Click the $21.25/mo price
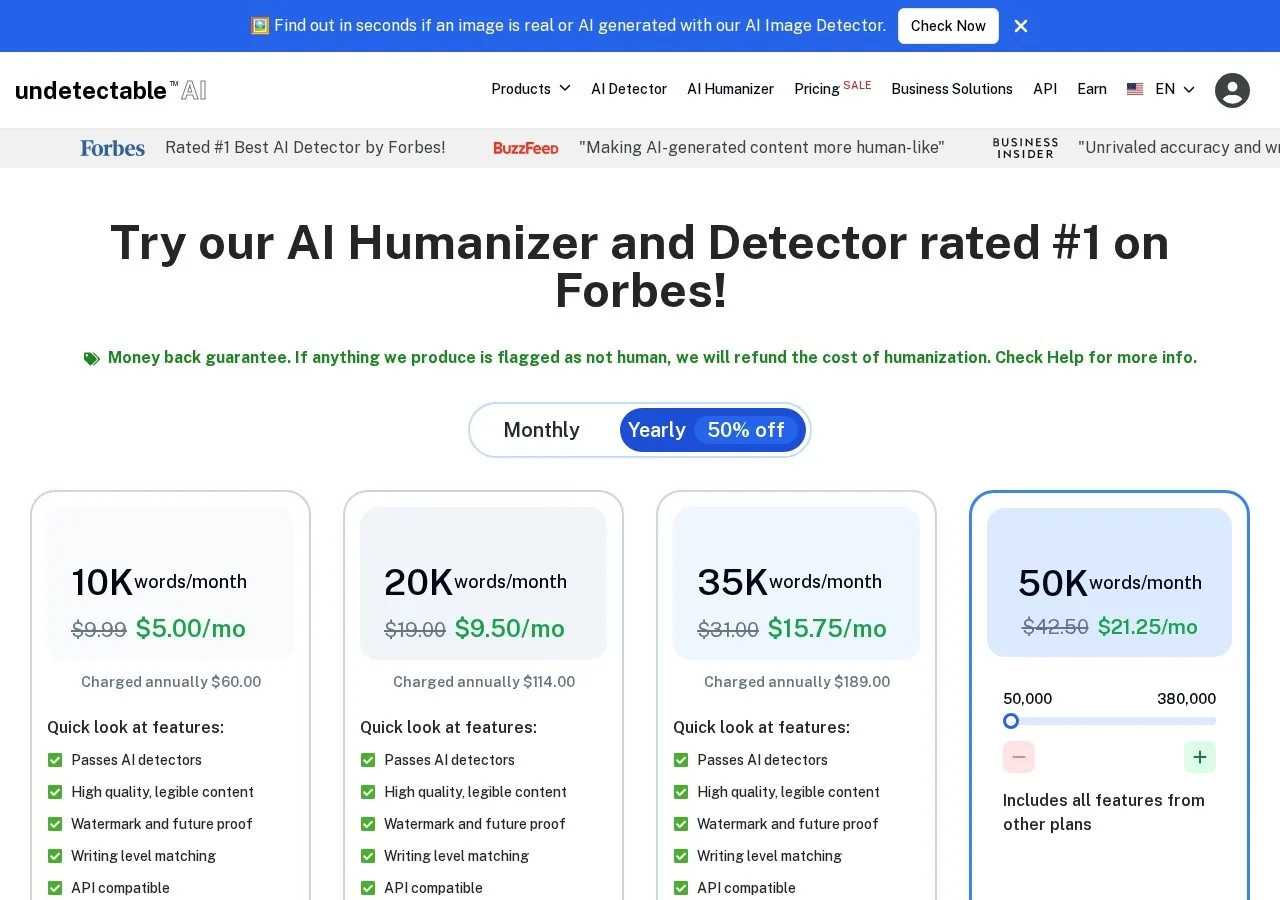The height and width of the screenshot is (900, 1280). (x=1148, y=627)
